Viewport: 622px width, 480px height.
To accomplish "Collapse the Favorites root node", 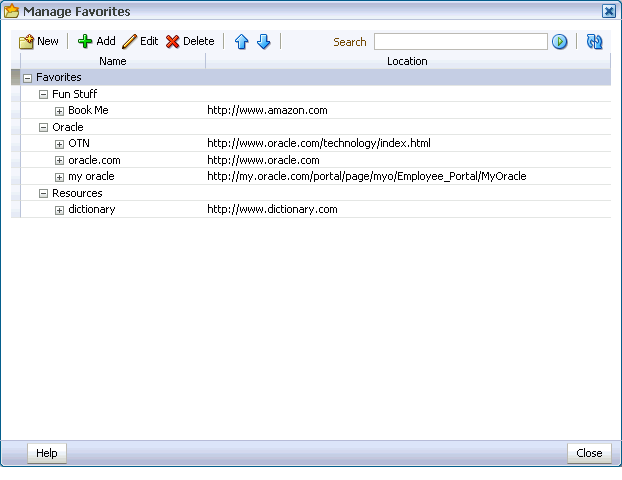I will [27, 78].
